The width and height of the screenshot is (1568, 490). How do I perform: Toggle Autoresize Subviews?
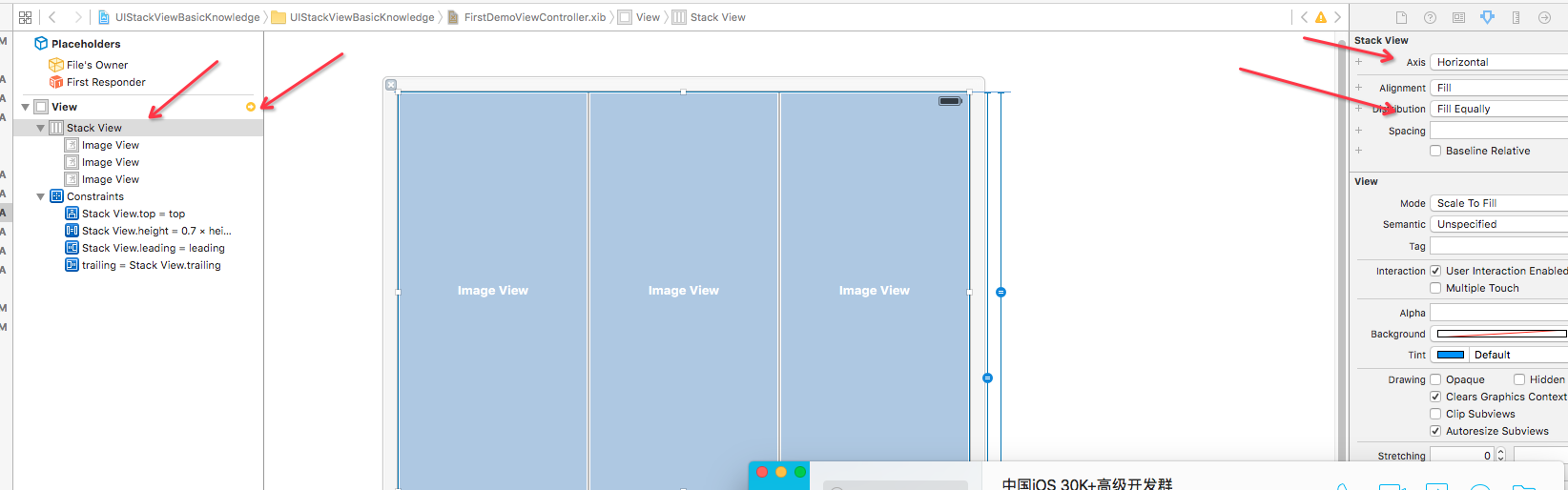click(1435, 431)
